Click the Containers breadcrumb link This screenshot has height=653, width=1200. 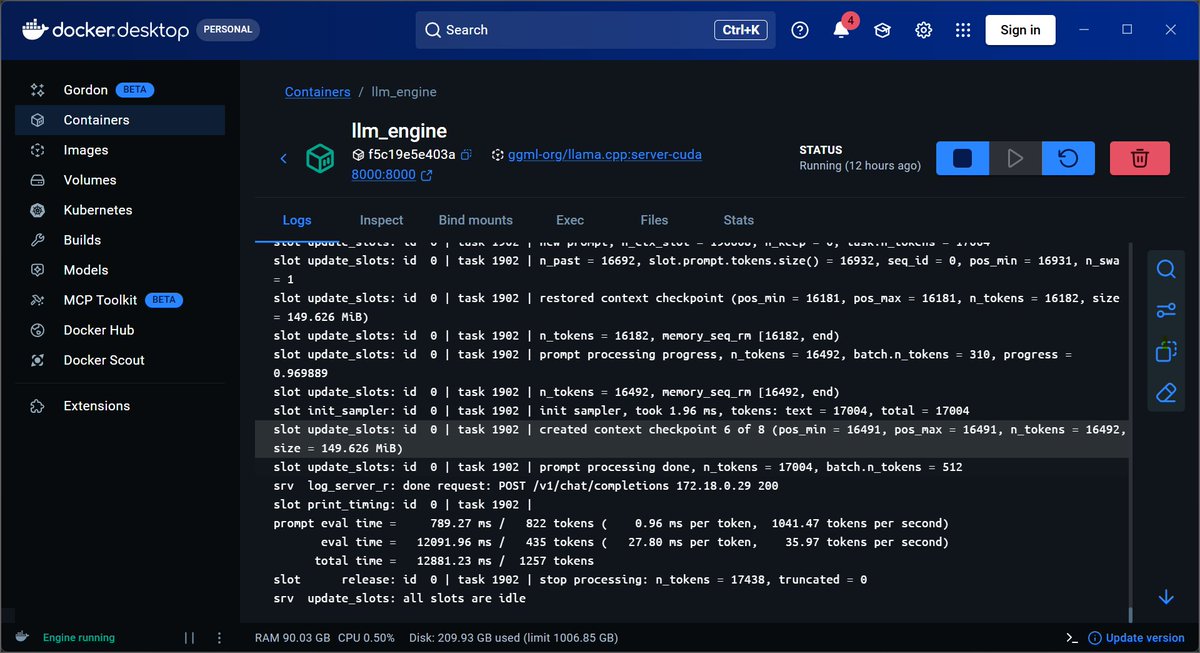point(317,92)
